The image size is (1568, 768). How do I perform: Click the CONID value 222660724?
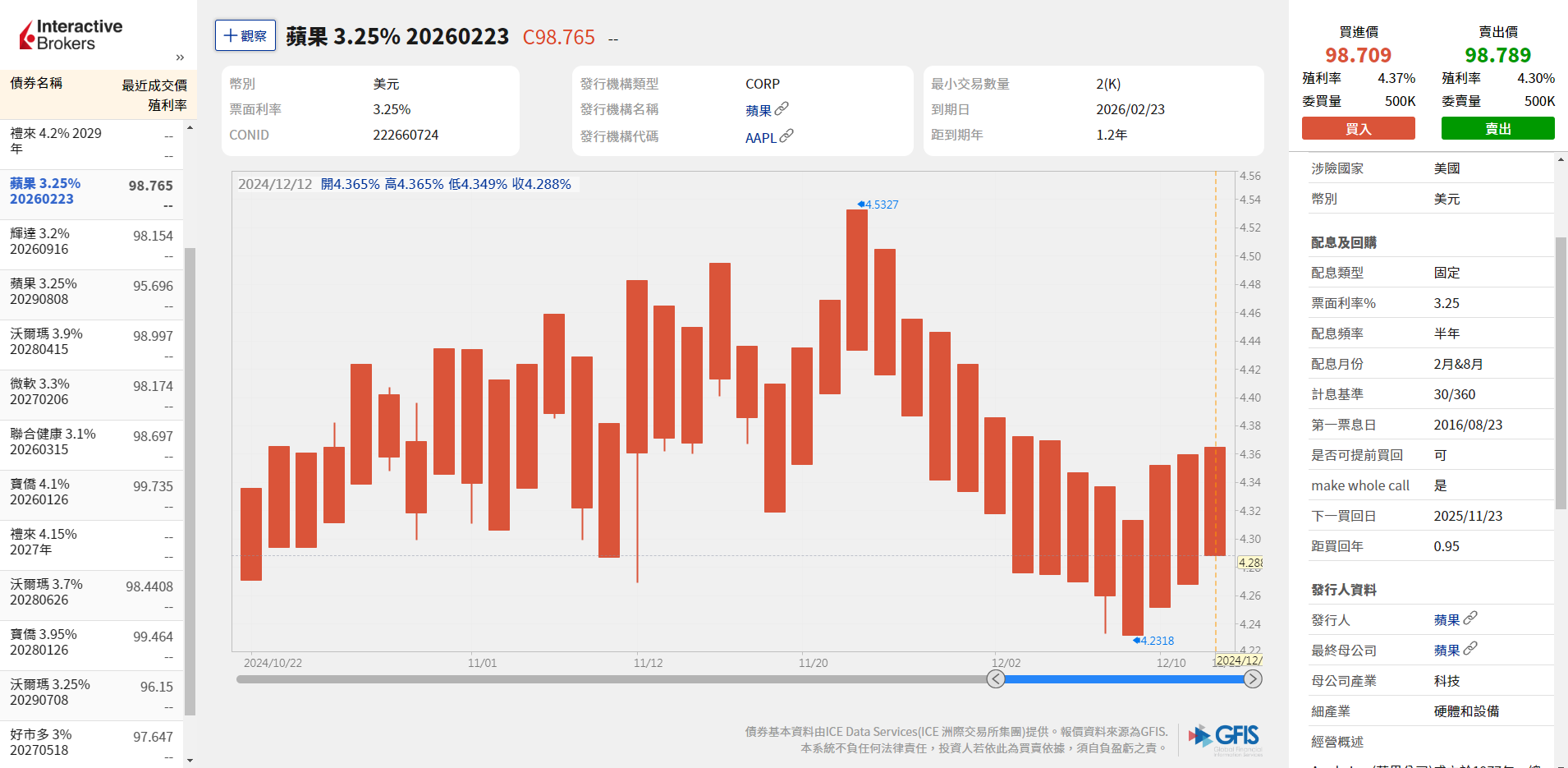[406, 135]
